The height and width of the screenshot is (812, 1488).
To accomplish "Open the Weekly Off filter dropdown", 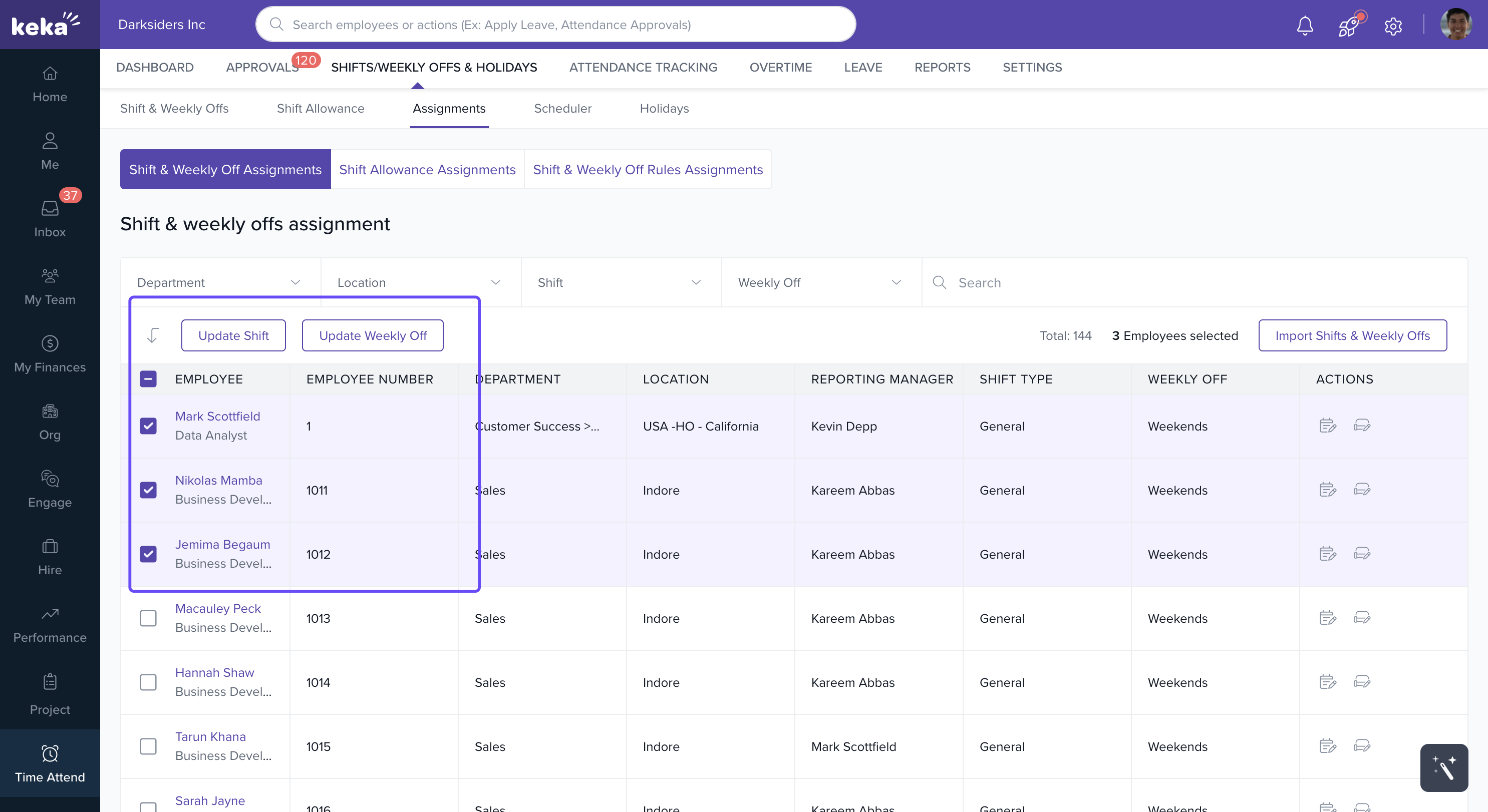I will pyautogui.click(x=820, y=282).
